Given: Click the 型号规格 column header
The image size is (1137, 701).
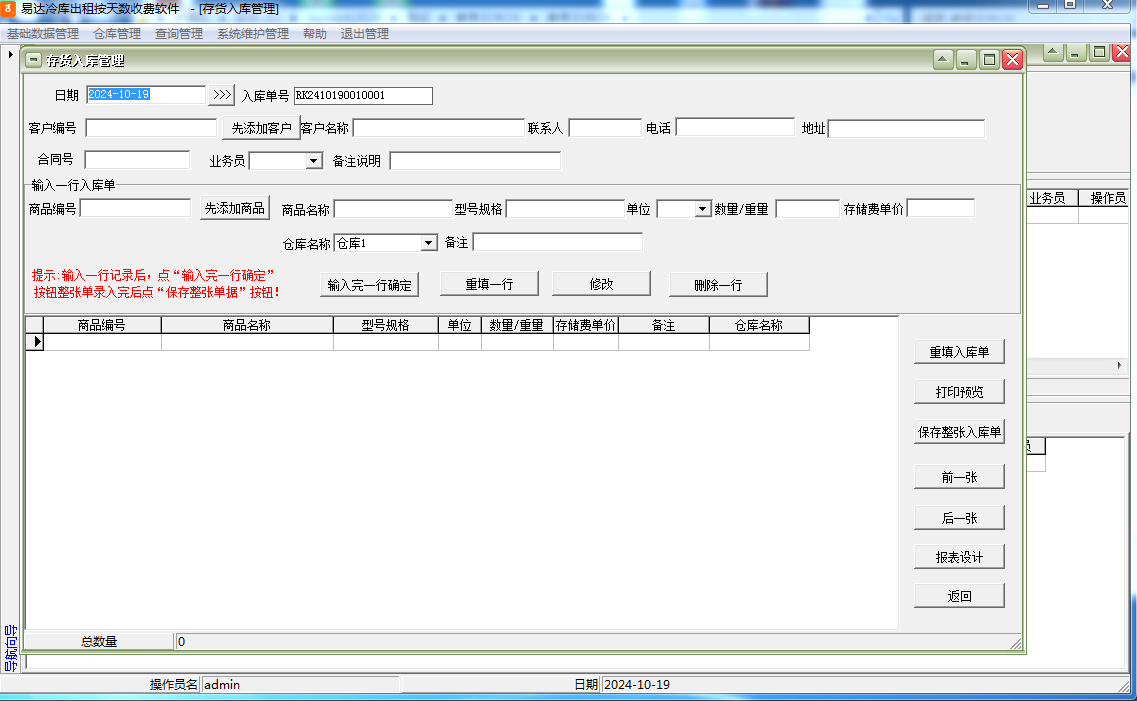Looking at the screenshot, I should click(x=386, y=325).
